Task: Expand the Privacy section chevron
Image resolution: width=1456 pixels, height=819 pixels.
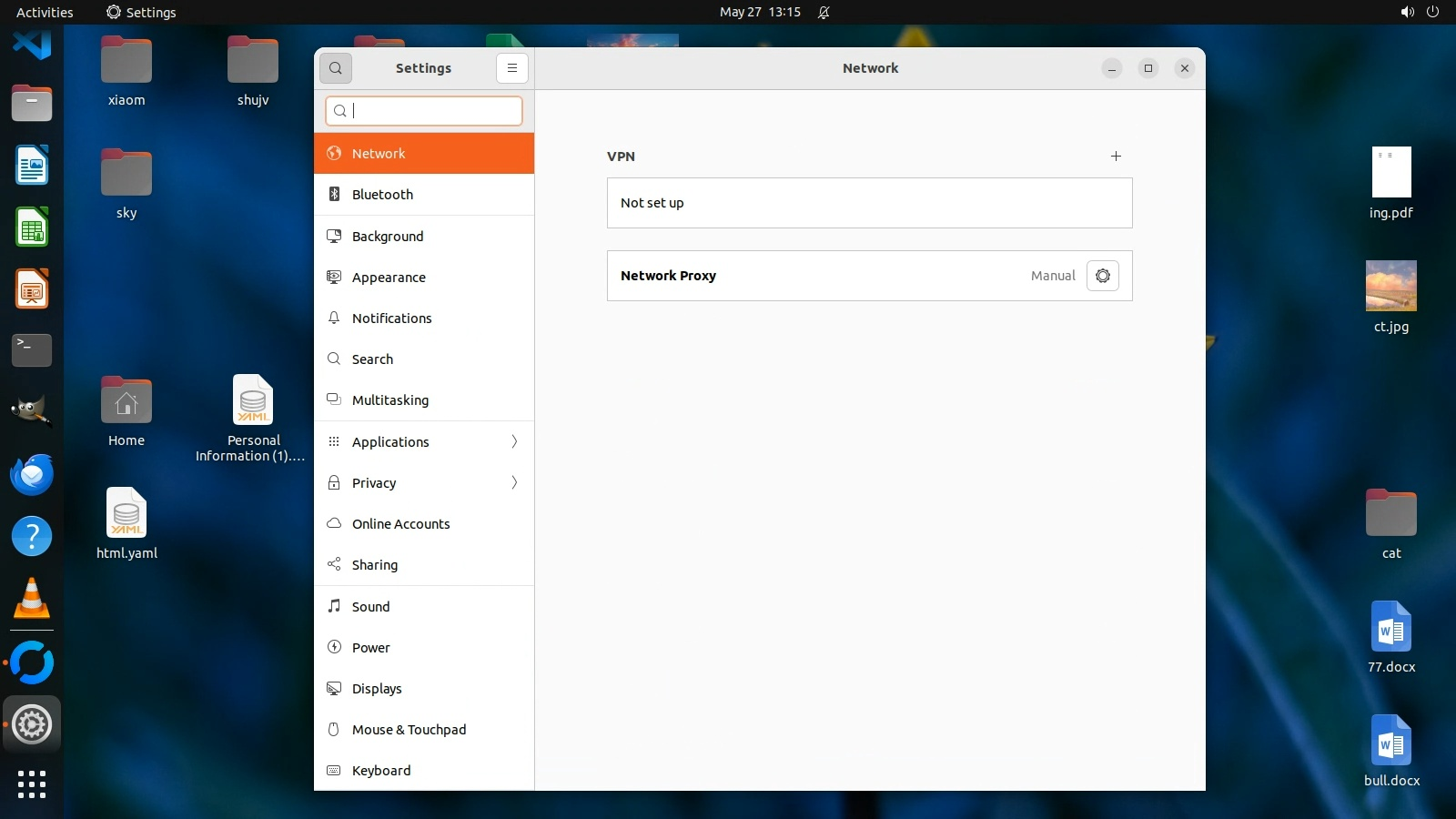Action: coord(514,482)
